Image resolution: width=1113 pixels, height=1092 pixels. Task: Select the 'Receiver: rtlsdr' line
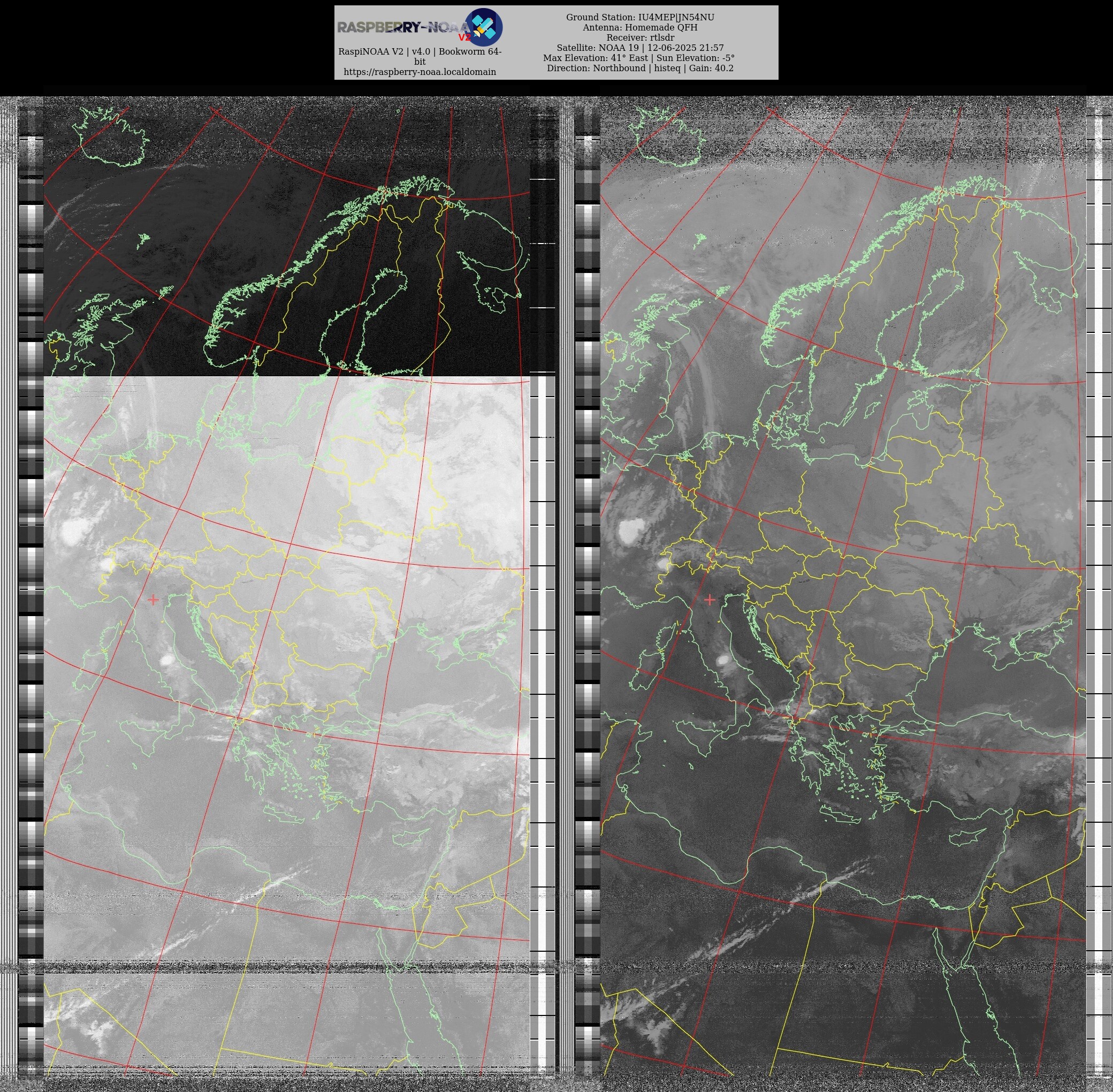[640, 38]
